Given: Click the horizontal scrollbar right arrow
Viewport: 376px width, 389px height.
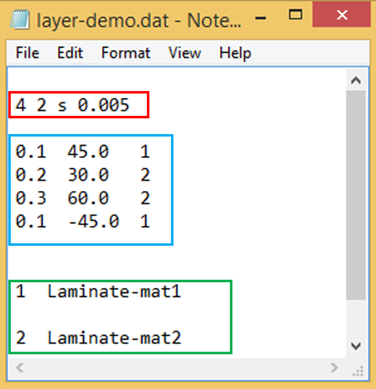Looking at the screenshot, I should (x=334, y=368).
